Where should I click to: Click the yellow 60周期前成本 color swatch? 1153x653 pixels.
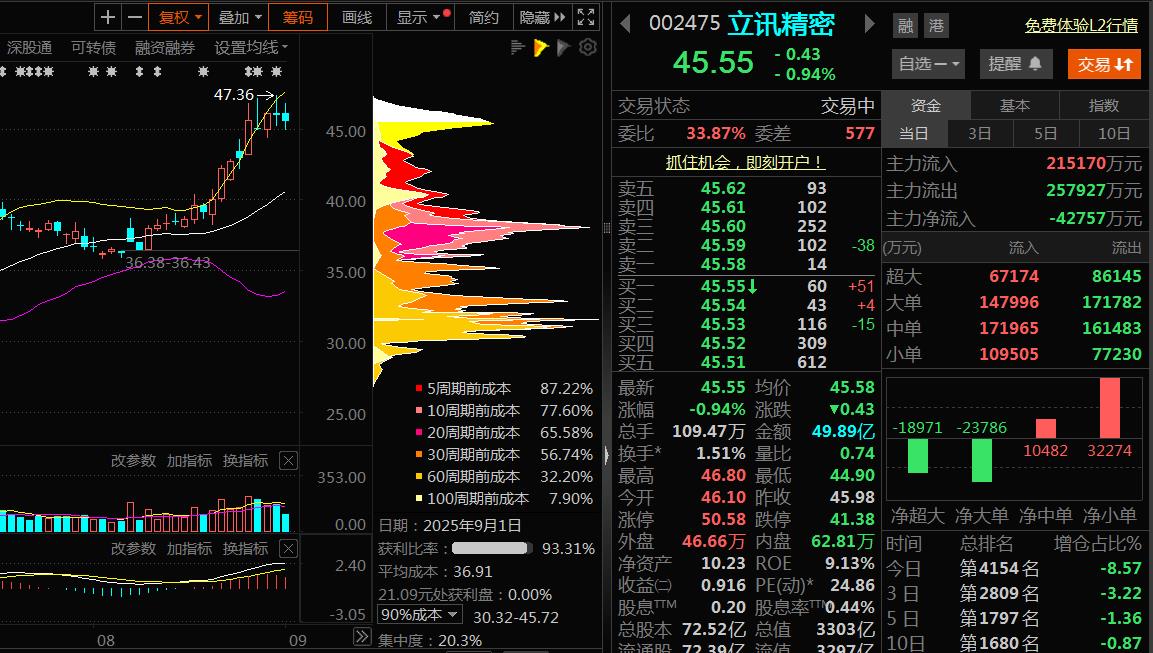click(419, 477)
